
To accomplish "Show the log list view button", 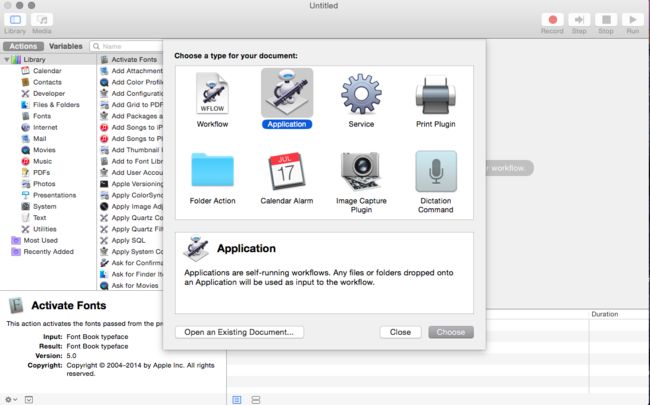I will (237, 400).
